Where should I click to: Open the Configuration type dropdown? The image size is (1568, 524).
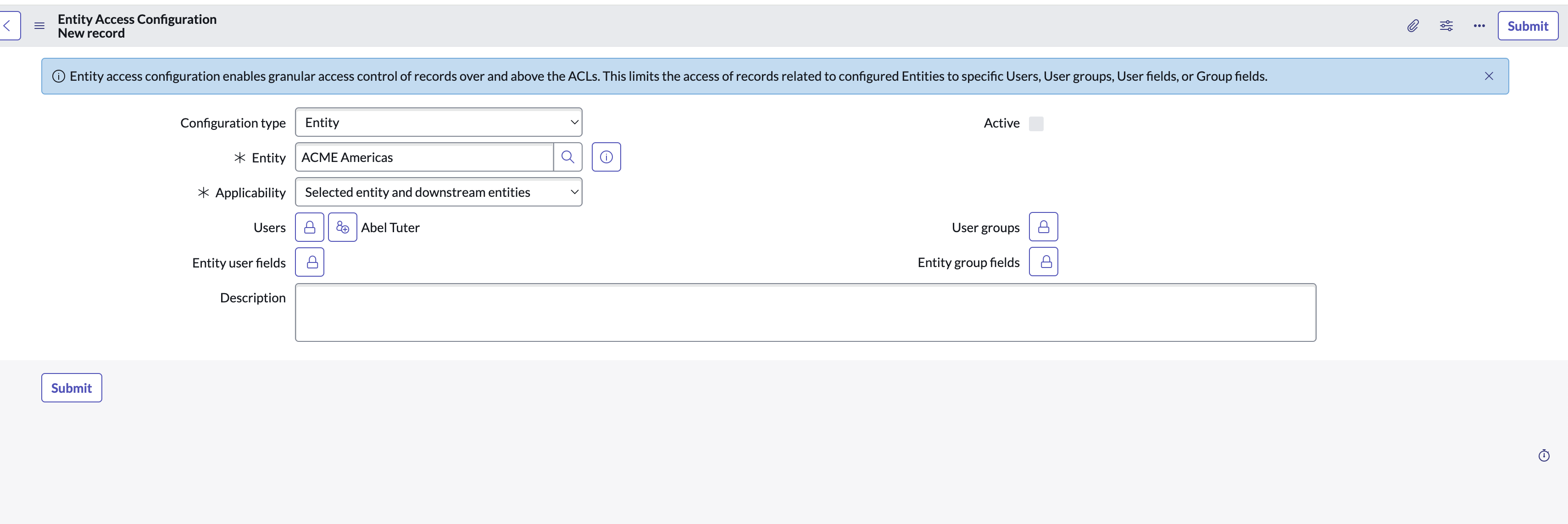click(x=438, y=123)
